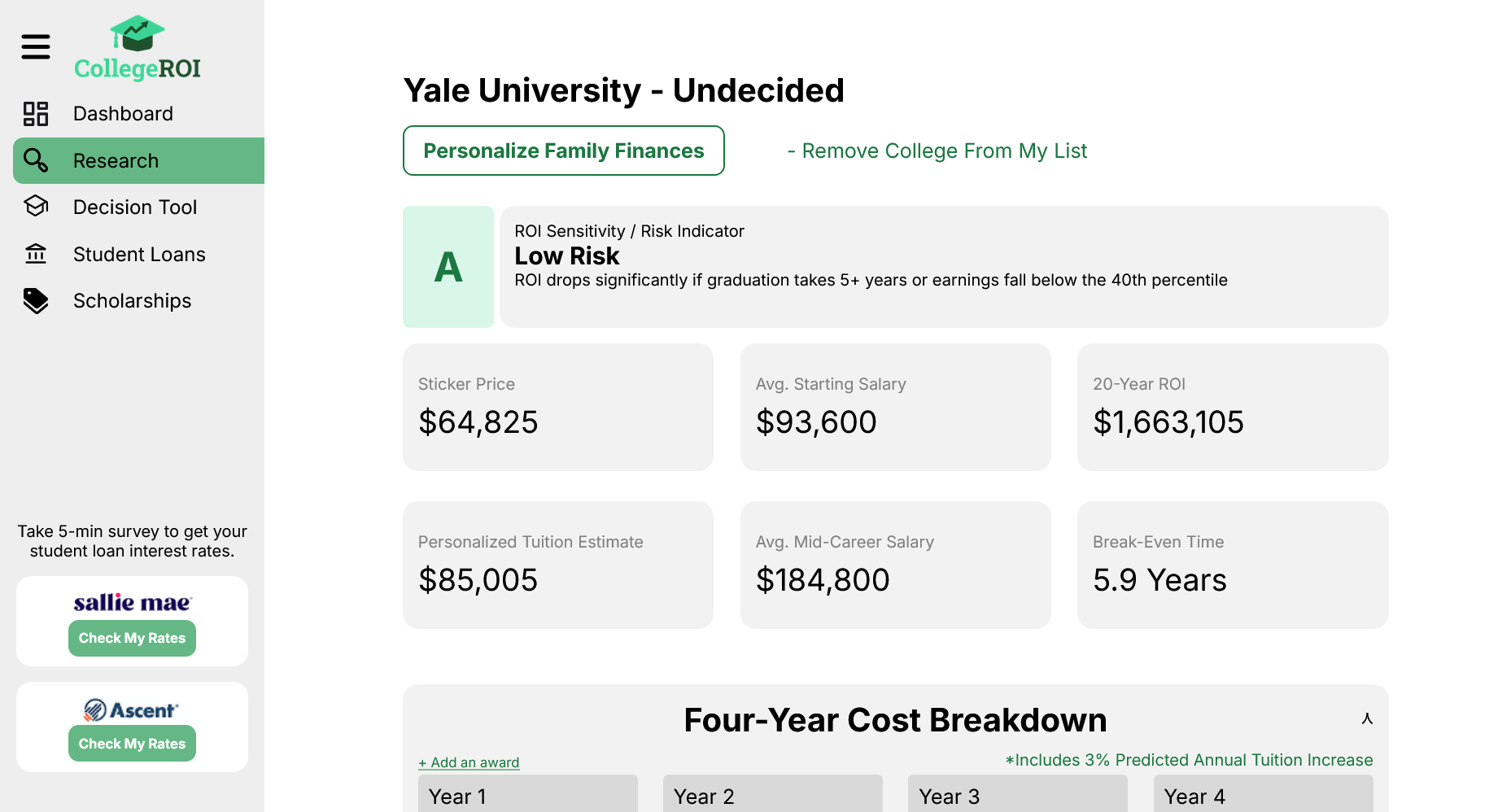Click the Dashboard grid icon
Screen dimensions: 1511x812
point(36,114)
